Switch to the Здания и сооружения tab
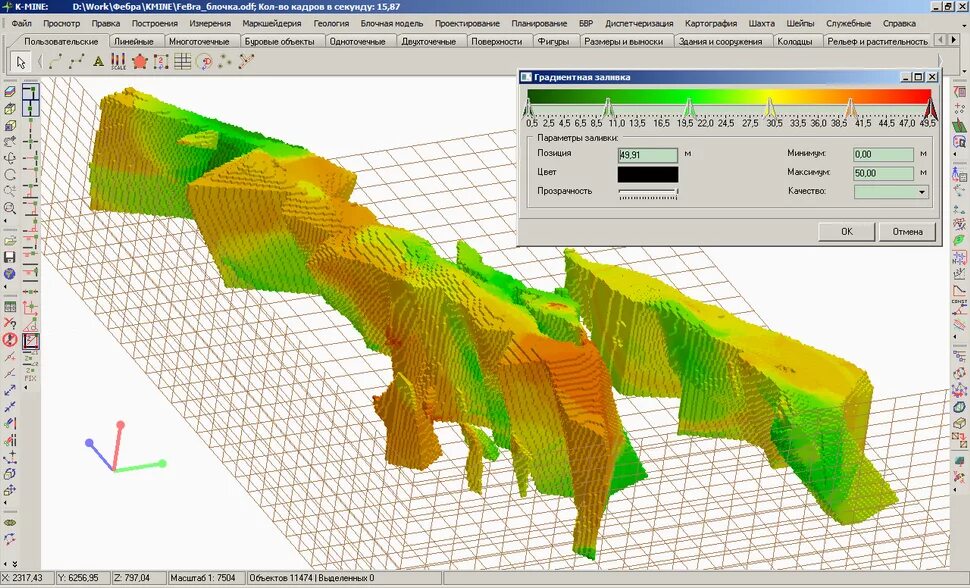Screen dimensions: 970x588 720,41
